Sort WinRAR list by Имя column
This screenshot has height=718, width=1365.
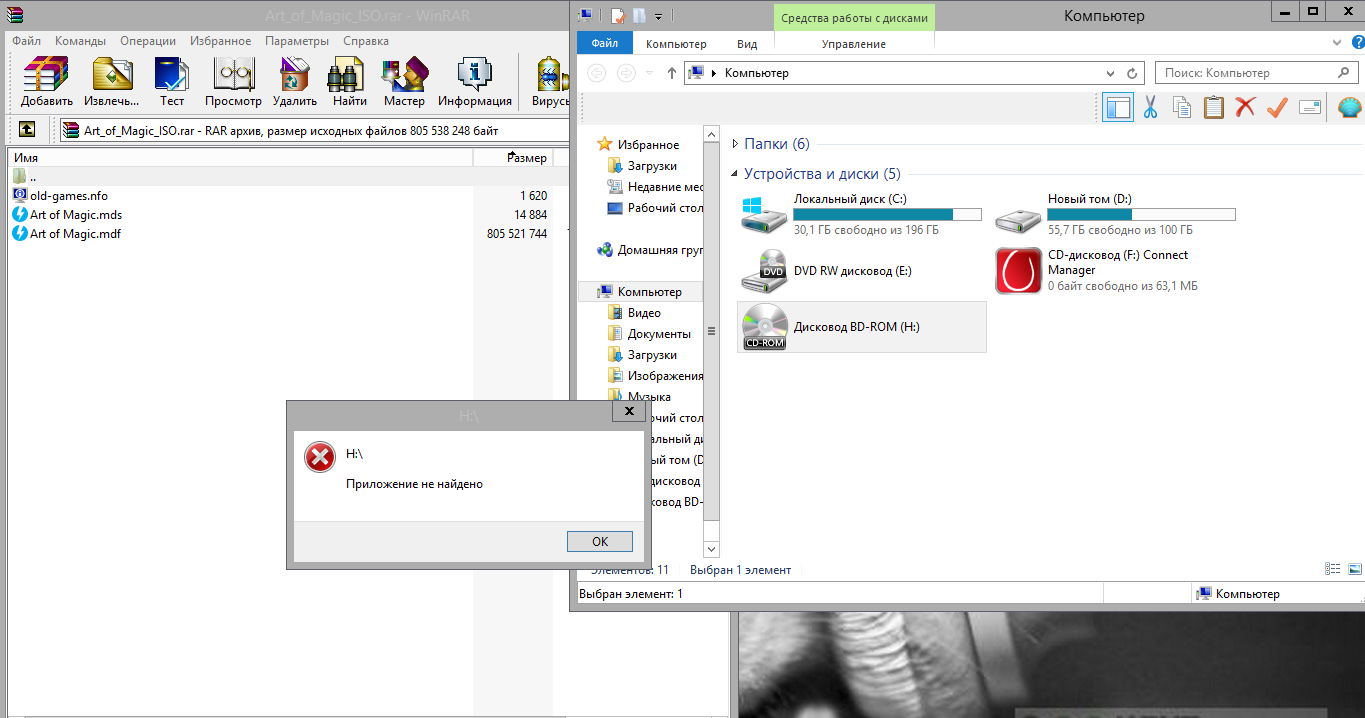click(x=240, y=158)
